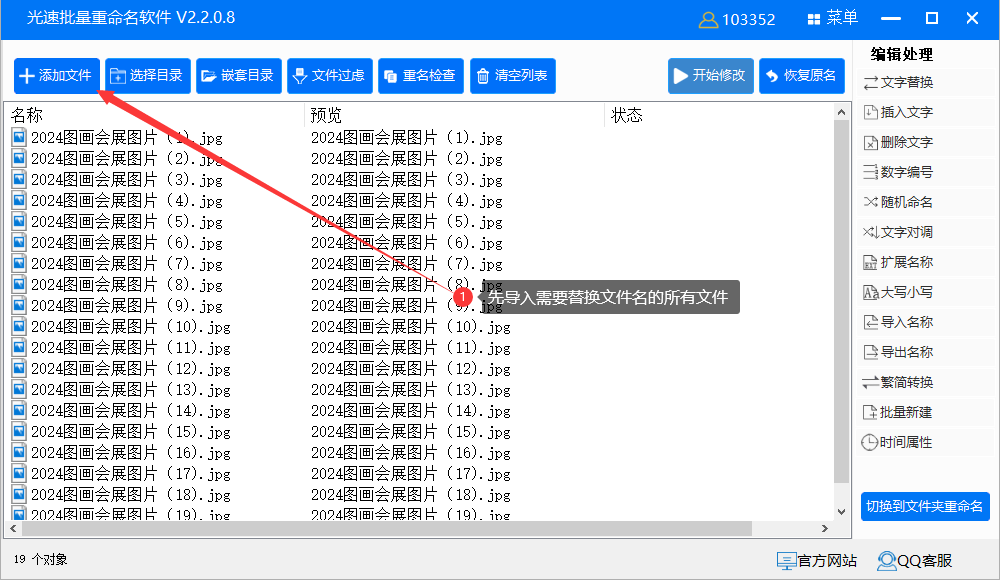
Task: Click the vertical scrollbar thumb
Action: [841, 301]
